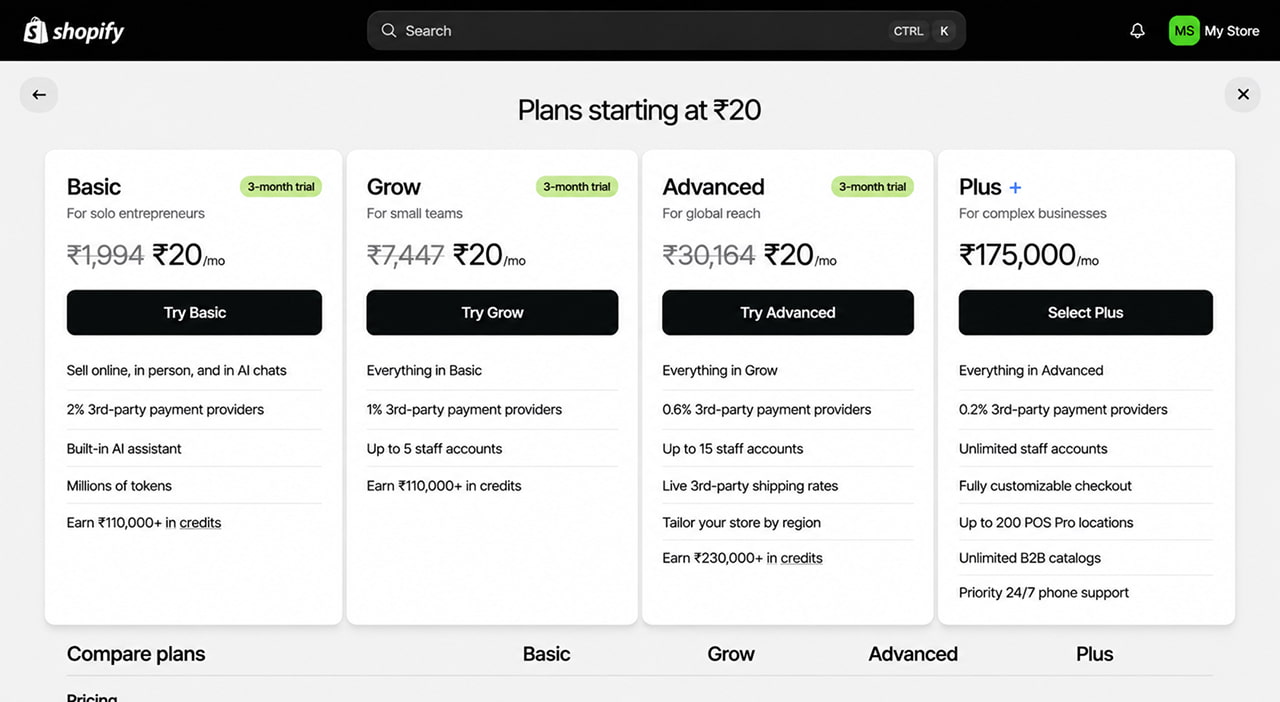Click the blue plus beside Plus

(x=1015, y=187)
